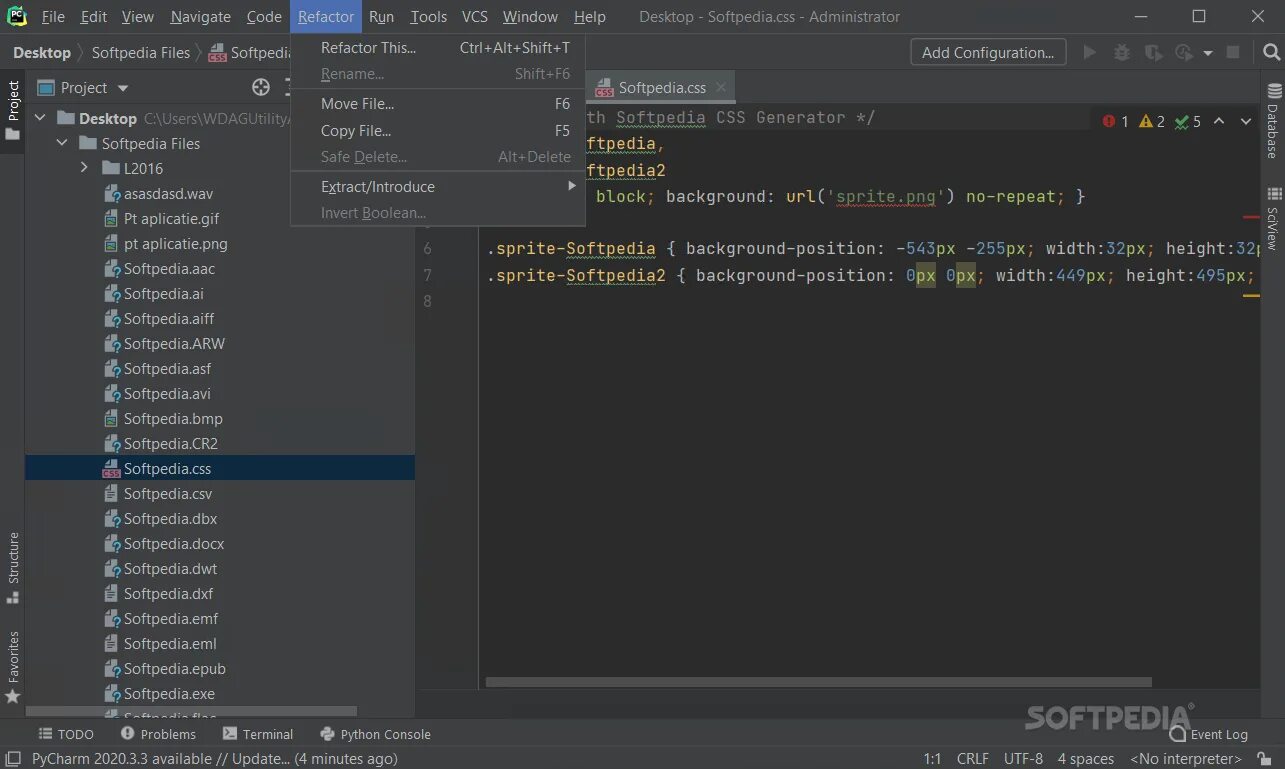Go to next highlighted problem arrow

[x=1246, y=121]
